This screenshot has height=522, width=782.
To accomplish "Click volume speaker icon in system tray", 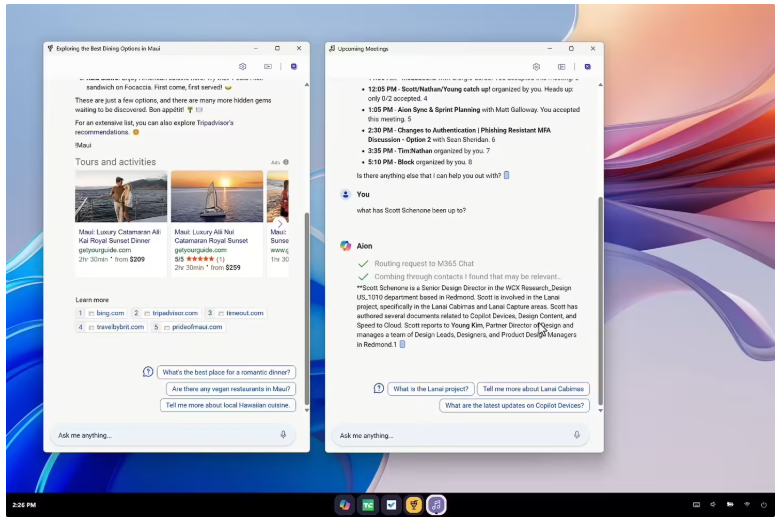I will [713, 505].
